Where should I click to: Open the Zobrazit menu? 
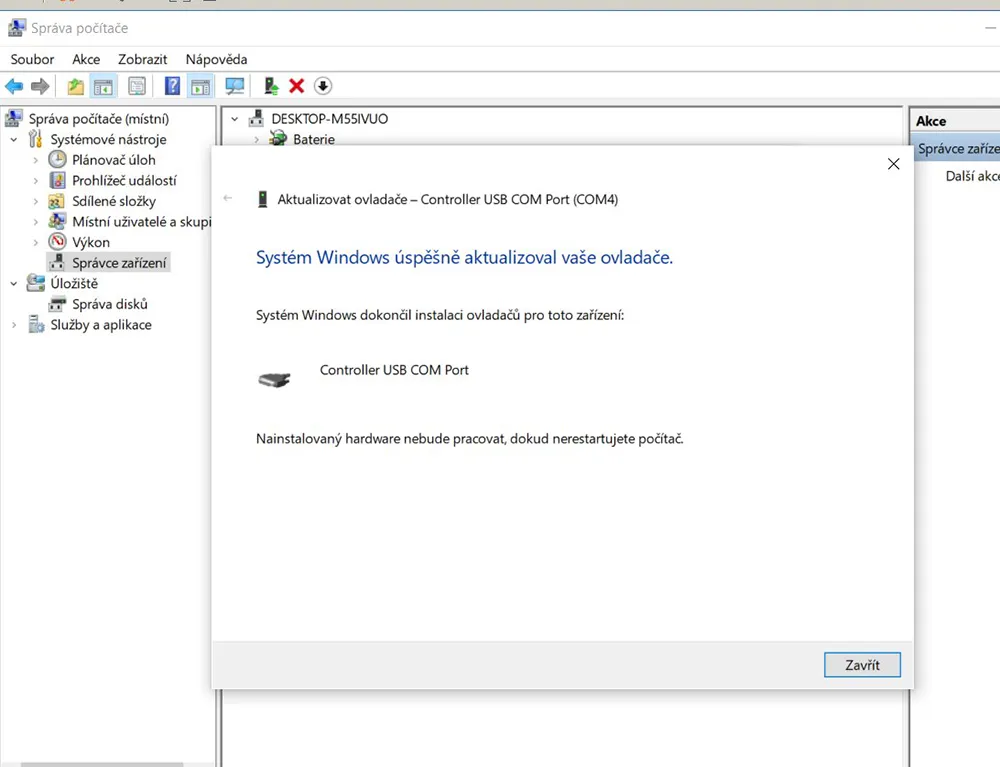(142, 59)
